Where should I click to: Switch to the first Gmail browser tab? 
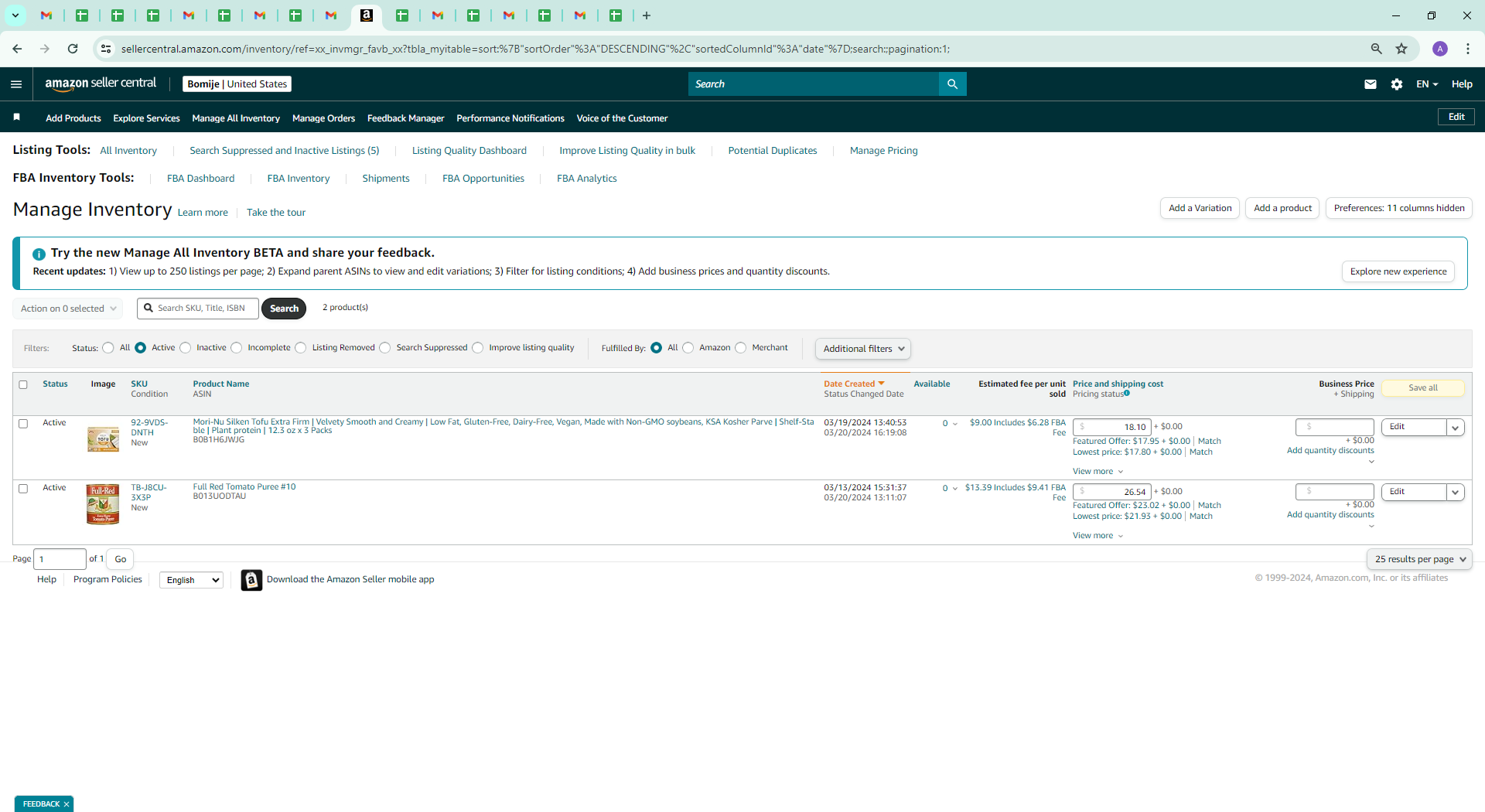(x=46, y=15)
